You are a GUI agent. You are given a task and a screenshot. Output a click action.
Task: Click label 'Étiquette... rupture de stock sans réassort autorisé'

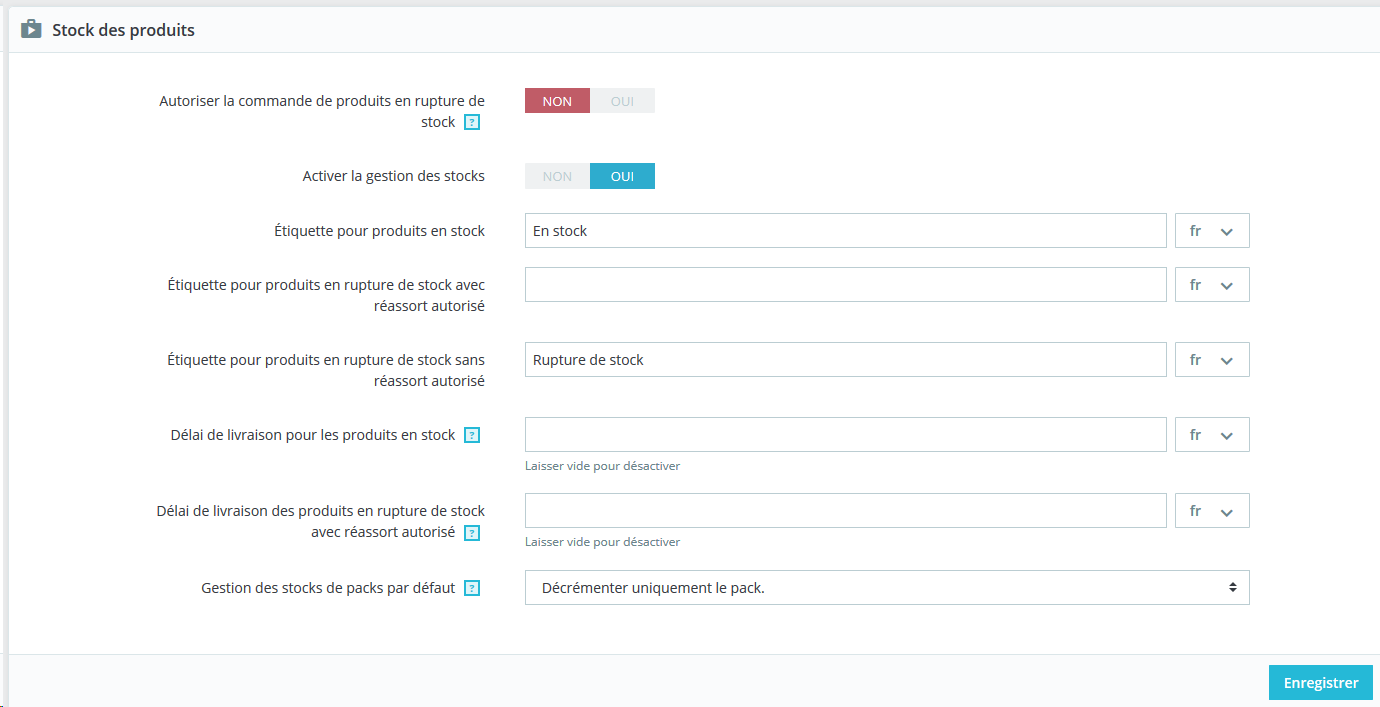(326, 370)
